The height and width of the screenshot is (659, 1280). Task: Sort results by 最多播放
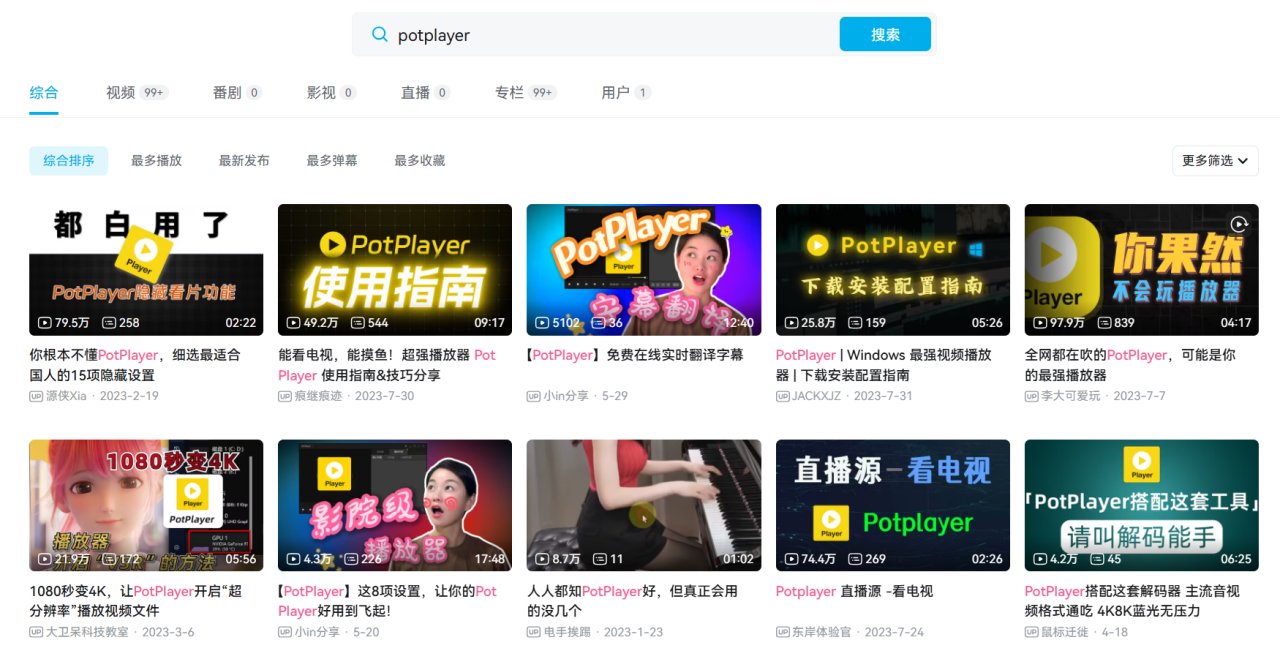click(x=156, y=160)
